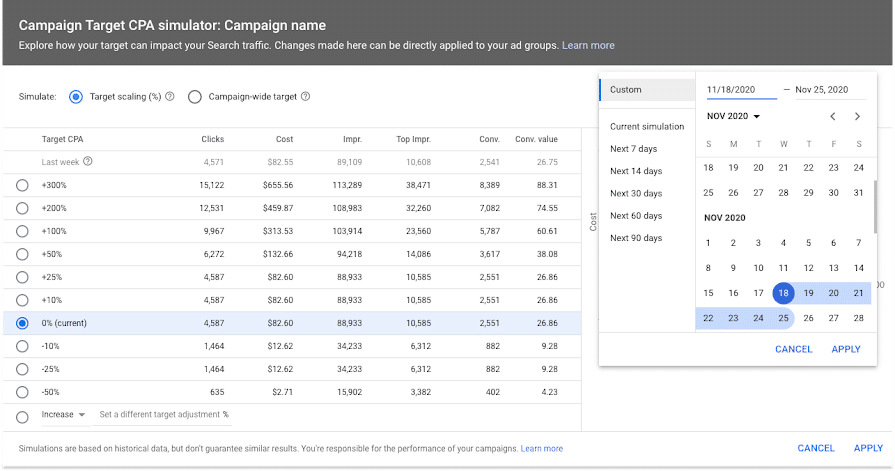Image resolution: width=895 pixels, height=471 pixels.
Task: Choose the -50% target CPA row
Action: click(23, 392)
